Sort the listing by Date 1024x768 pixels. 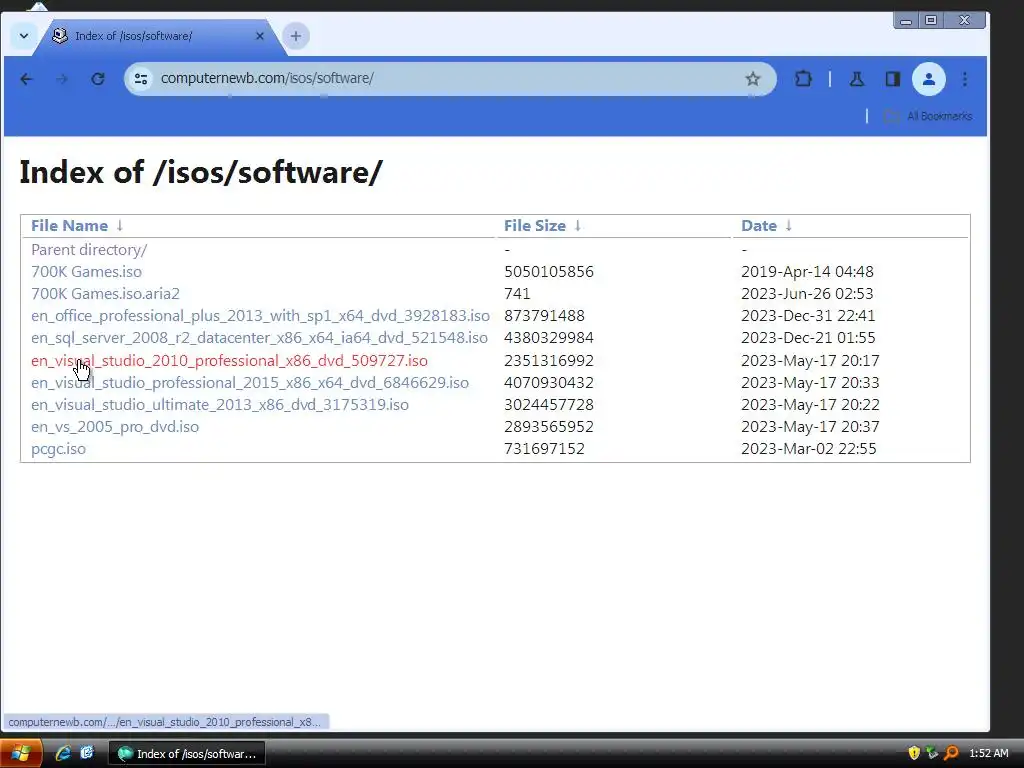coord(759,226)
